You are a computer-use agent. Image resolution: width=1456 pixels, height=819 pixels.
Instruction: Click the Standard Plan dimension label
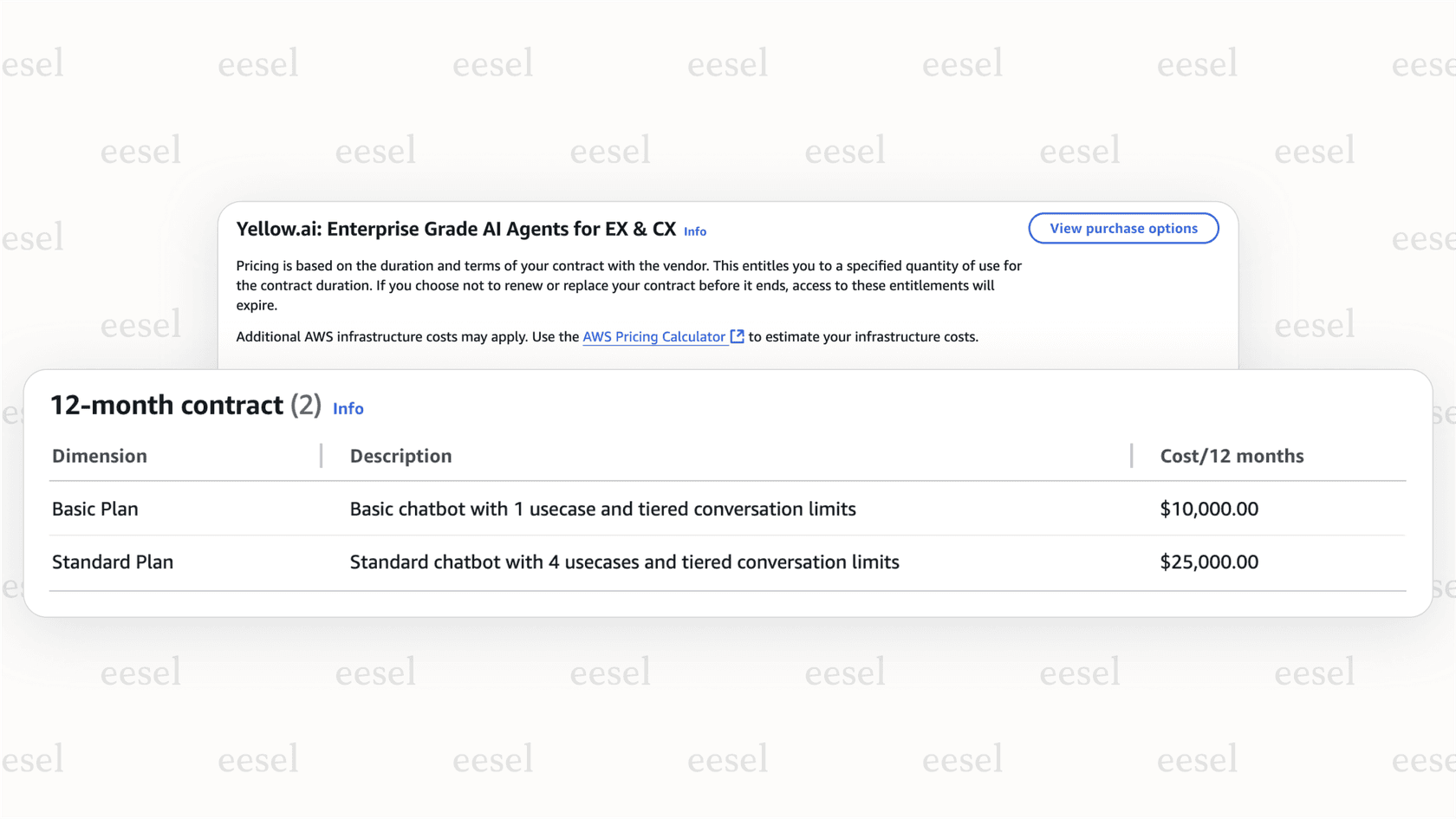pyautogui.click(x=113, y=562)
